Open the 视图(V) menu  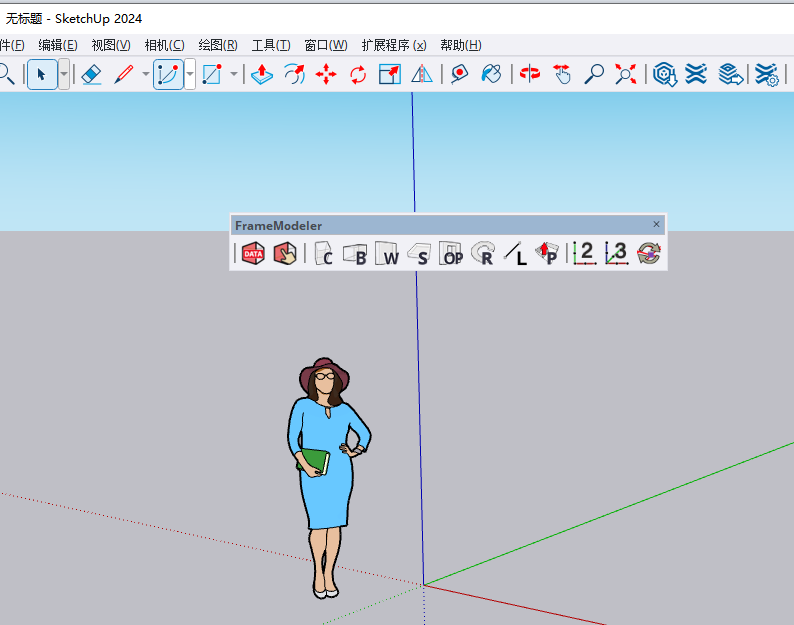tap(111, 45)
